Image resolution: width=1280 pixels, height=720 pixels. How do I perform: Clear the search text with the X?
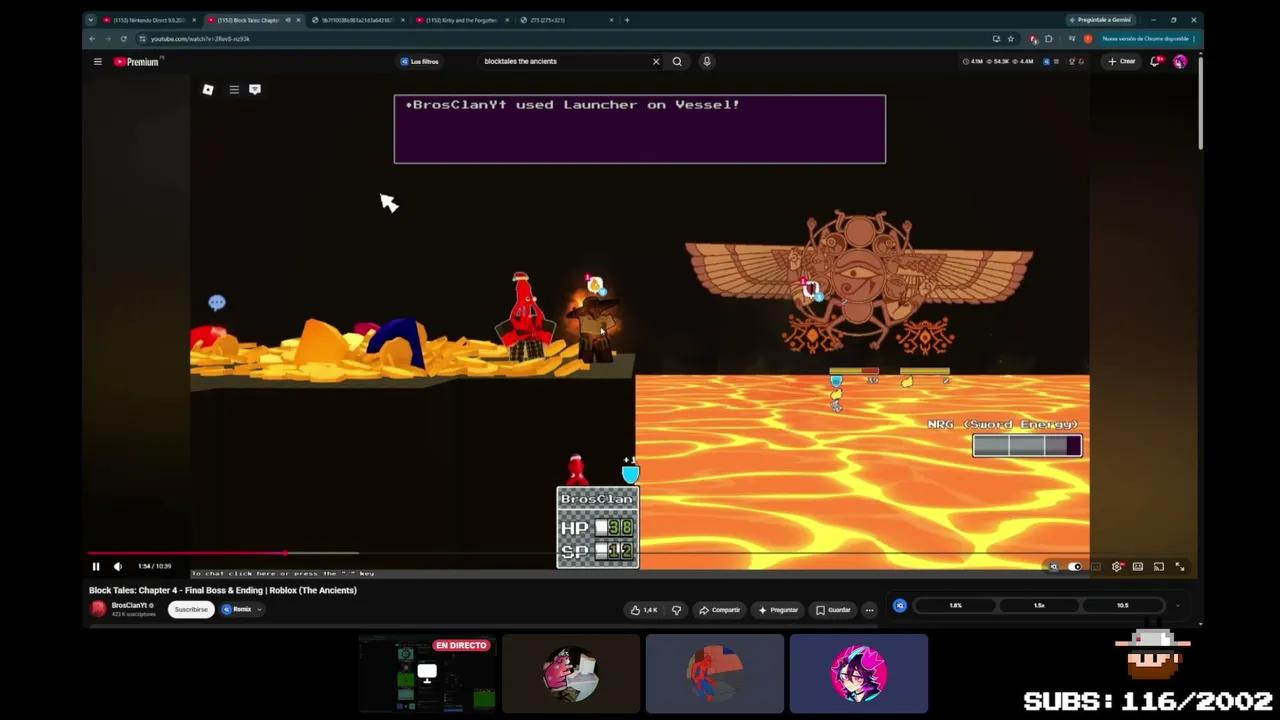(656, 62)
